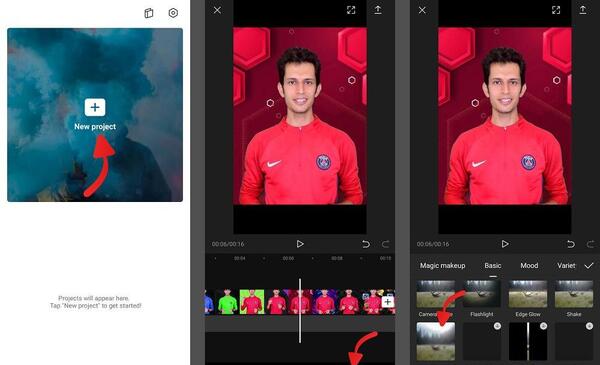Image resolution: width=600 pixels, height=365 pixels.
Task: Choose the foggy blur effect thumbnail in second row
Action: (435, 341)
